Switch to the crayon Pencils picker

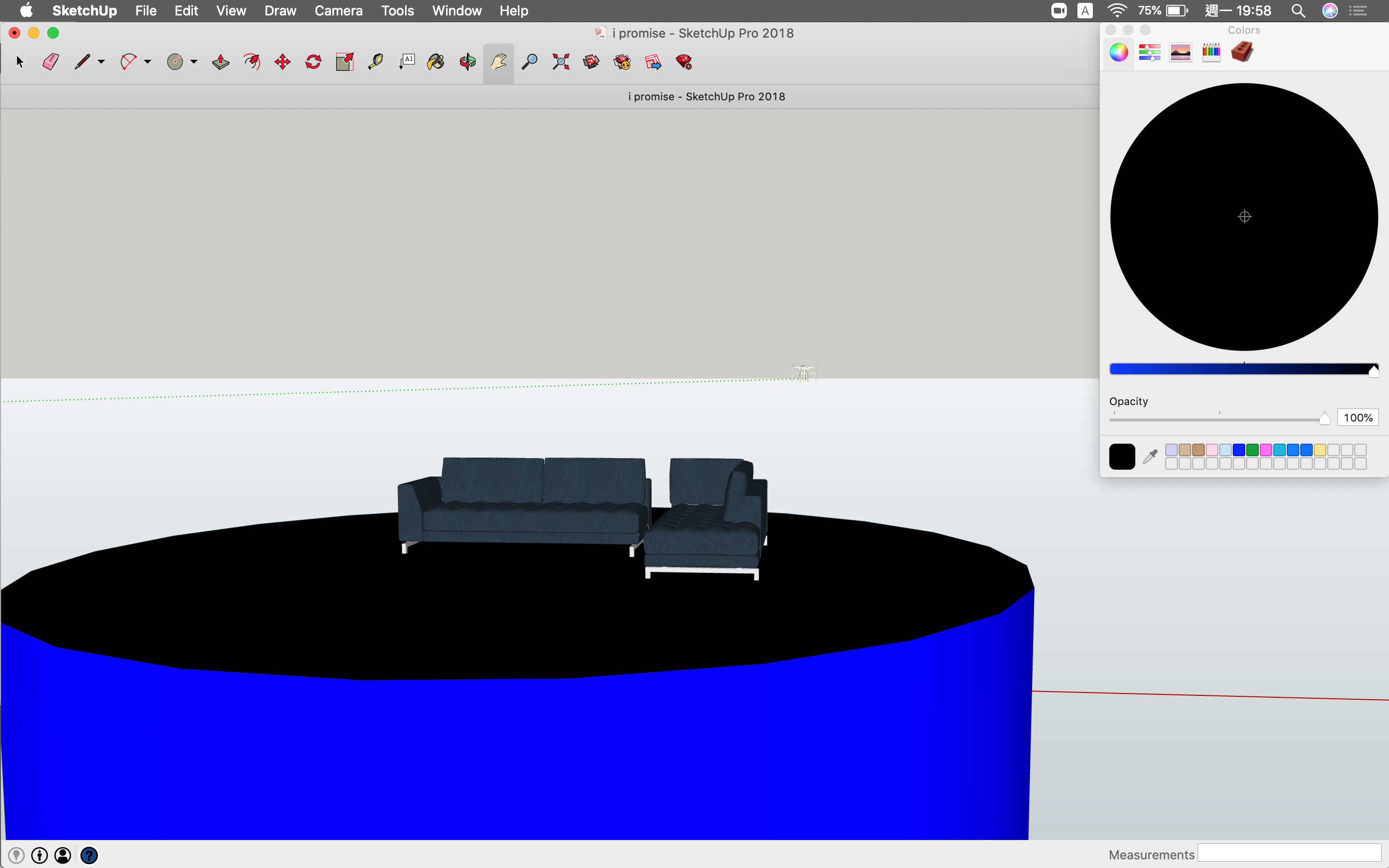(x=1211, y=52)
